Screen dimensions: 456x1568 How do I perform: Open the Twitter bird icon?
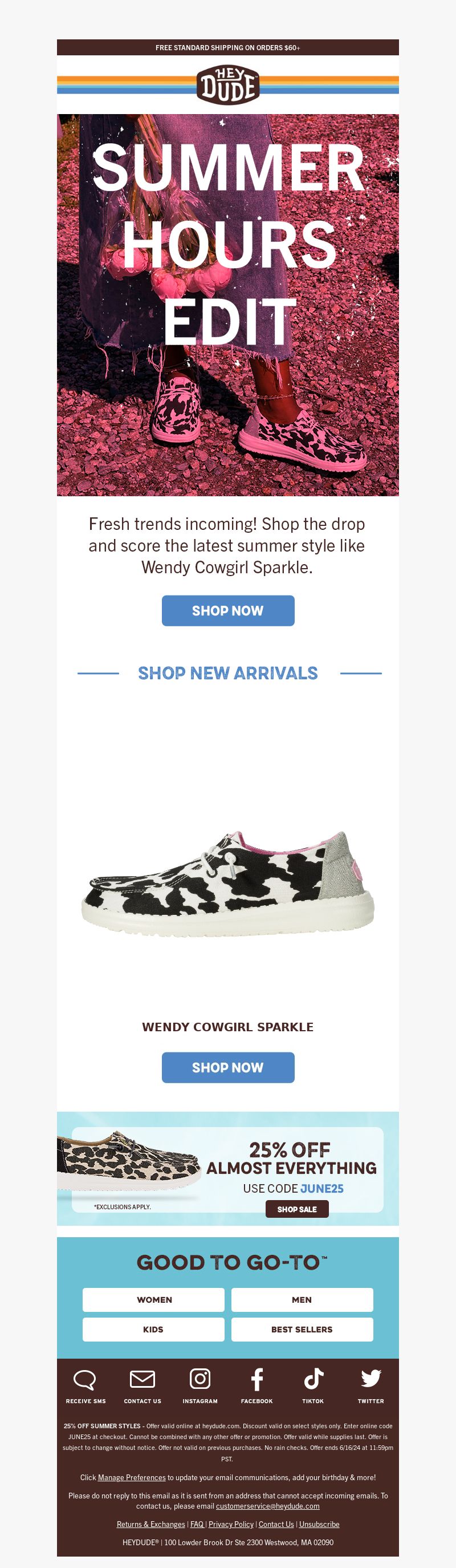[371, 1378]
